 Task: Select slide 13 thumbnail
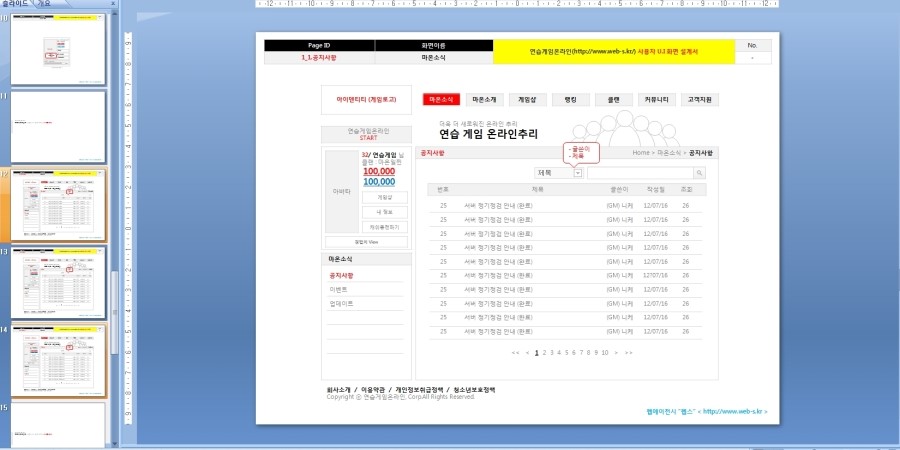(58, 282)
